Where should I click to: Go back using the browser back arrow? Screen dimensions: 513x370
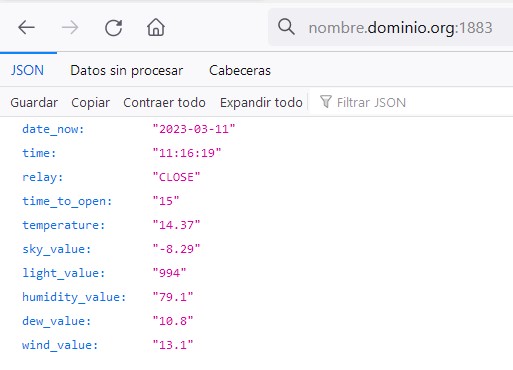(26, 27)
